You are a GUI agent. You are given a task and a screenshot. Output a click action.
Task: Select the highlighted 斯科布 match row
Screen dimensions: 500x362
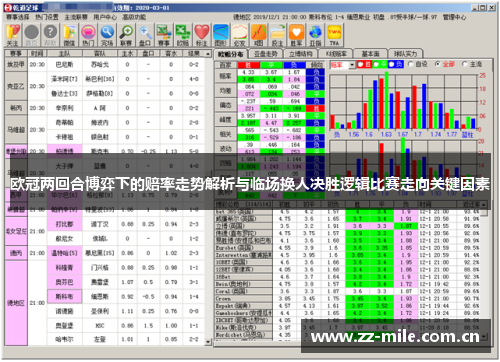(126, 296)
